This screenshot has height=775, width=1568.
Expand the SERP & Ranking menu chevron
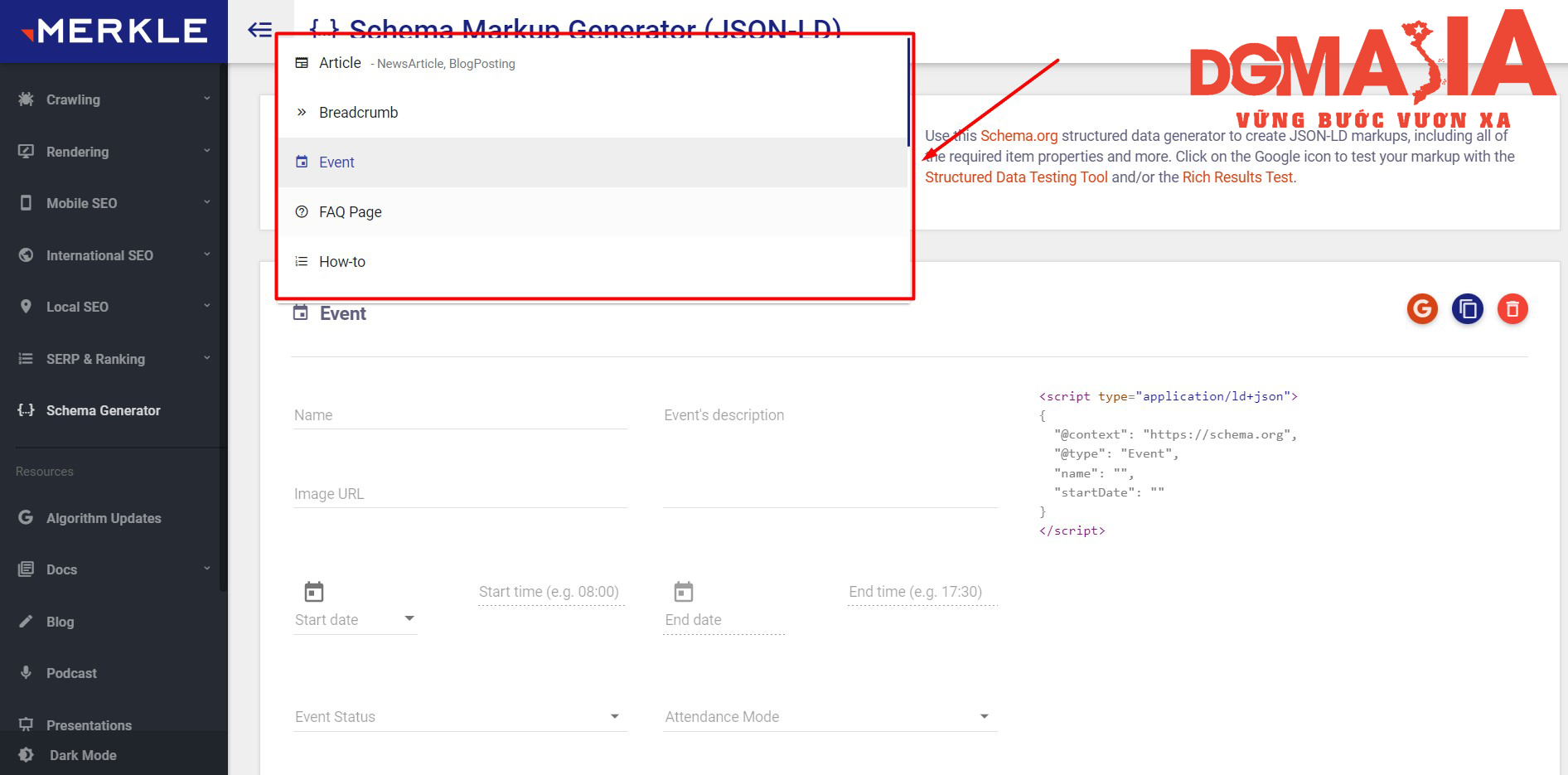(207, 358)
